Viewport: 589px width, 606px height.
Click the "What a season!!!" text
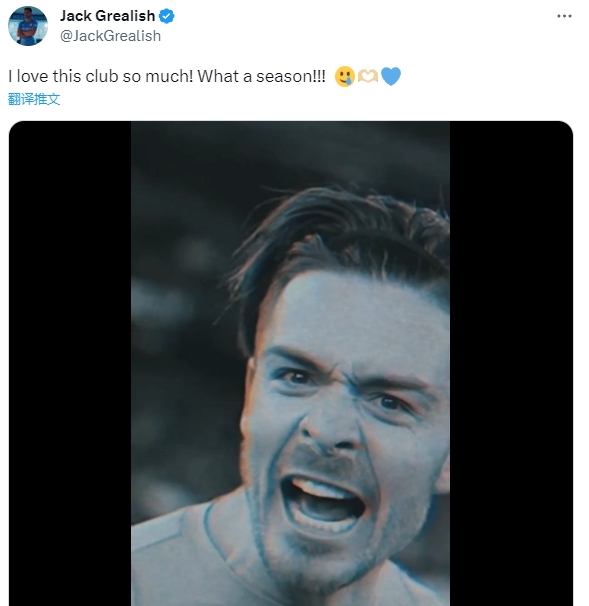(261, 76)
